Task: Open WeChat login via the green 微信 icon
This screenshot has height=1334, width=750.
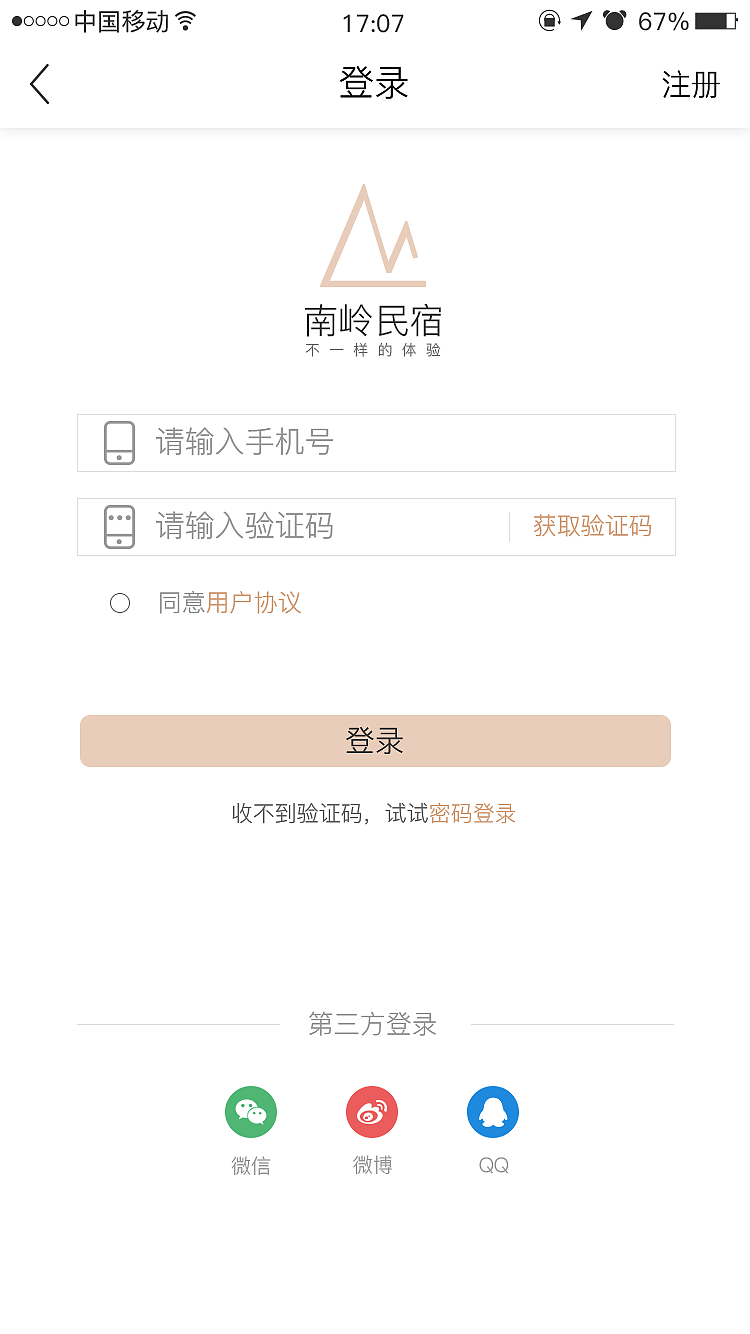Action: click(250, 1111)
